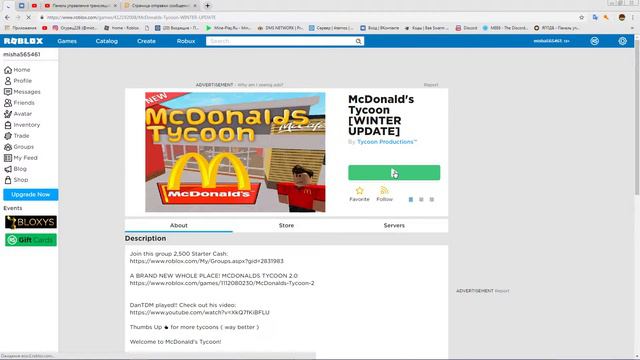Select the third thumbnail carousel dot

pos(432,200)
